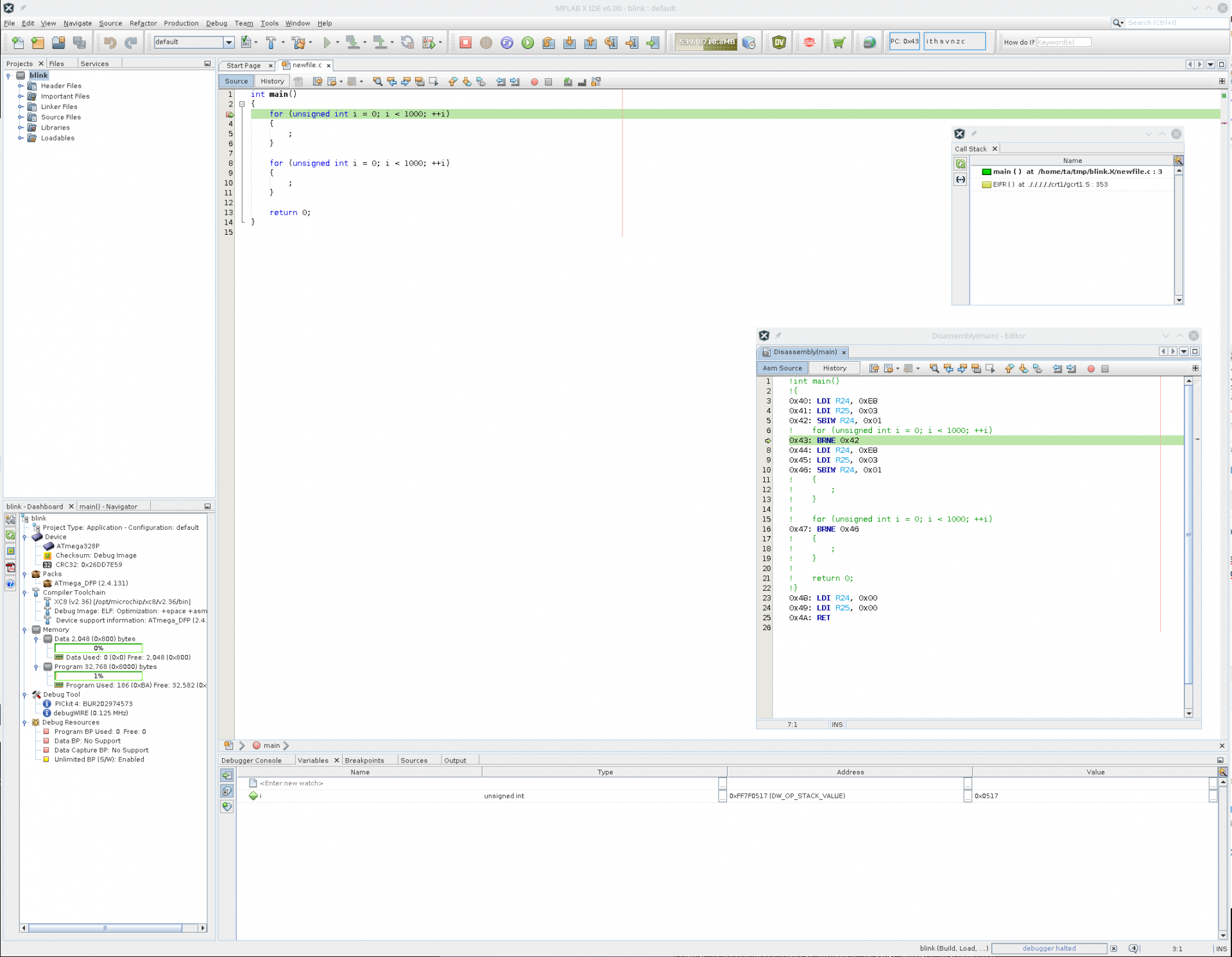This screenshot has width=1232, height=957.
Task: Open the Data Visualizer DV icon
Action: tap(779, 42)
